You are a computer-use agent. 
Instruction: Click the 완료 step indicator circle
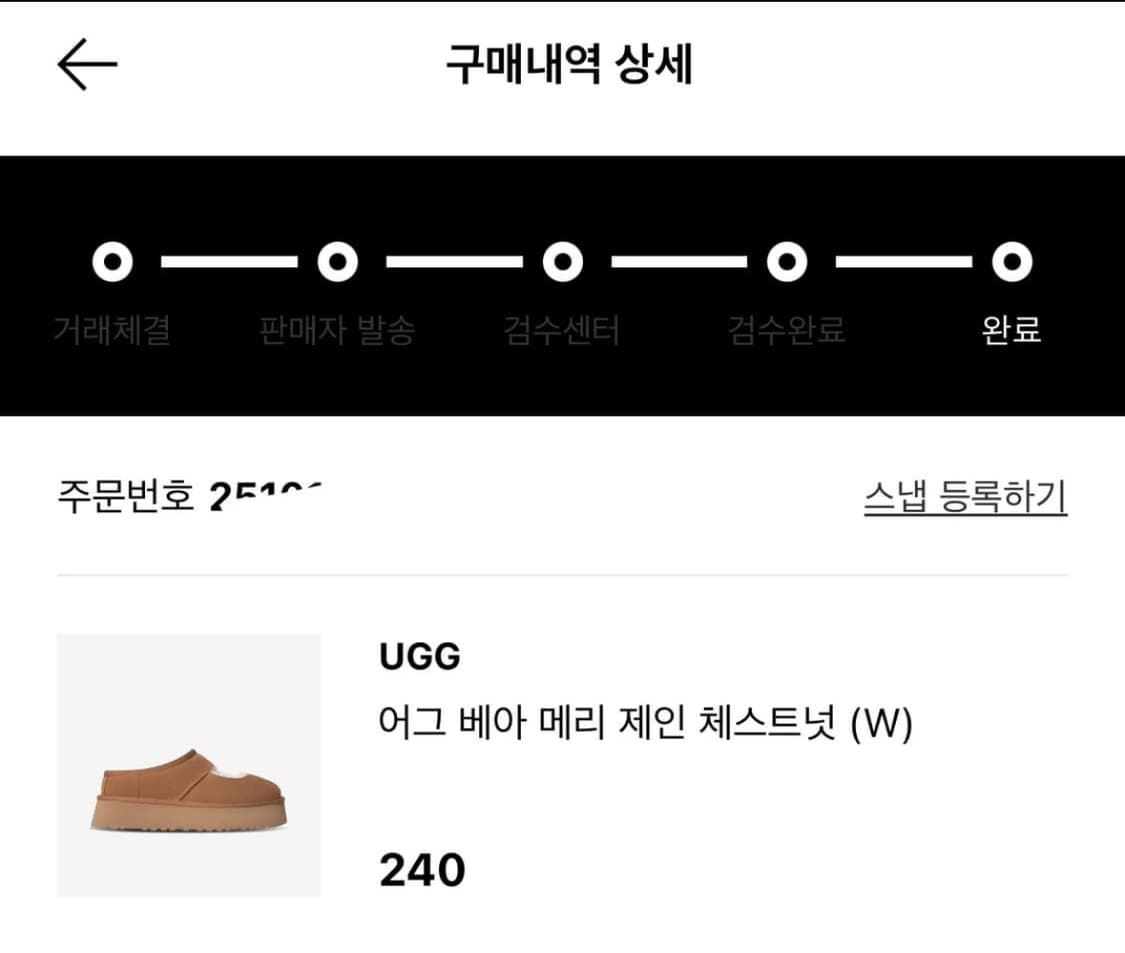pos(1012,262)
